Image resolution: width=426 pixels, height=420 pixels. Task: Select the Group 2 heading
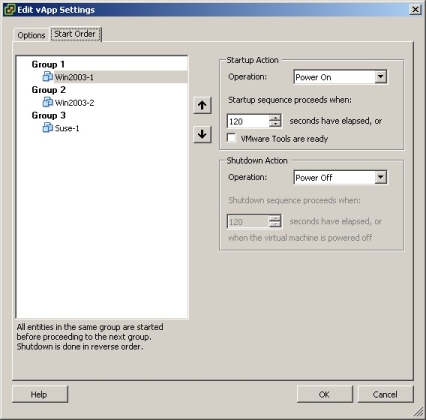(49, 90)
